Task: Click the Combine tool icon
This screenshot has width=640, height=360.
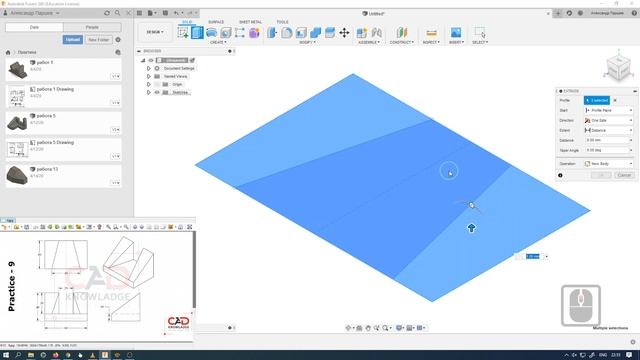Action: [x=316, y=33]
